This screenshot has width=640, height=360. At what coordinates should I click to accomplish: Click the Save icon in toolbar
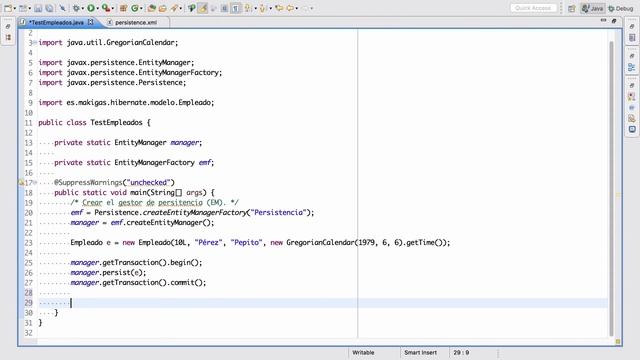click(38, 8)
